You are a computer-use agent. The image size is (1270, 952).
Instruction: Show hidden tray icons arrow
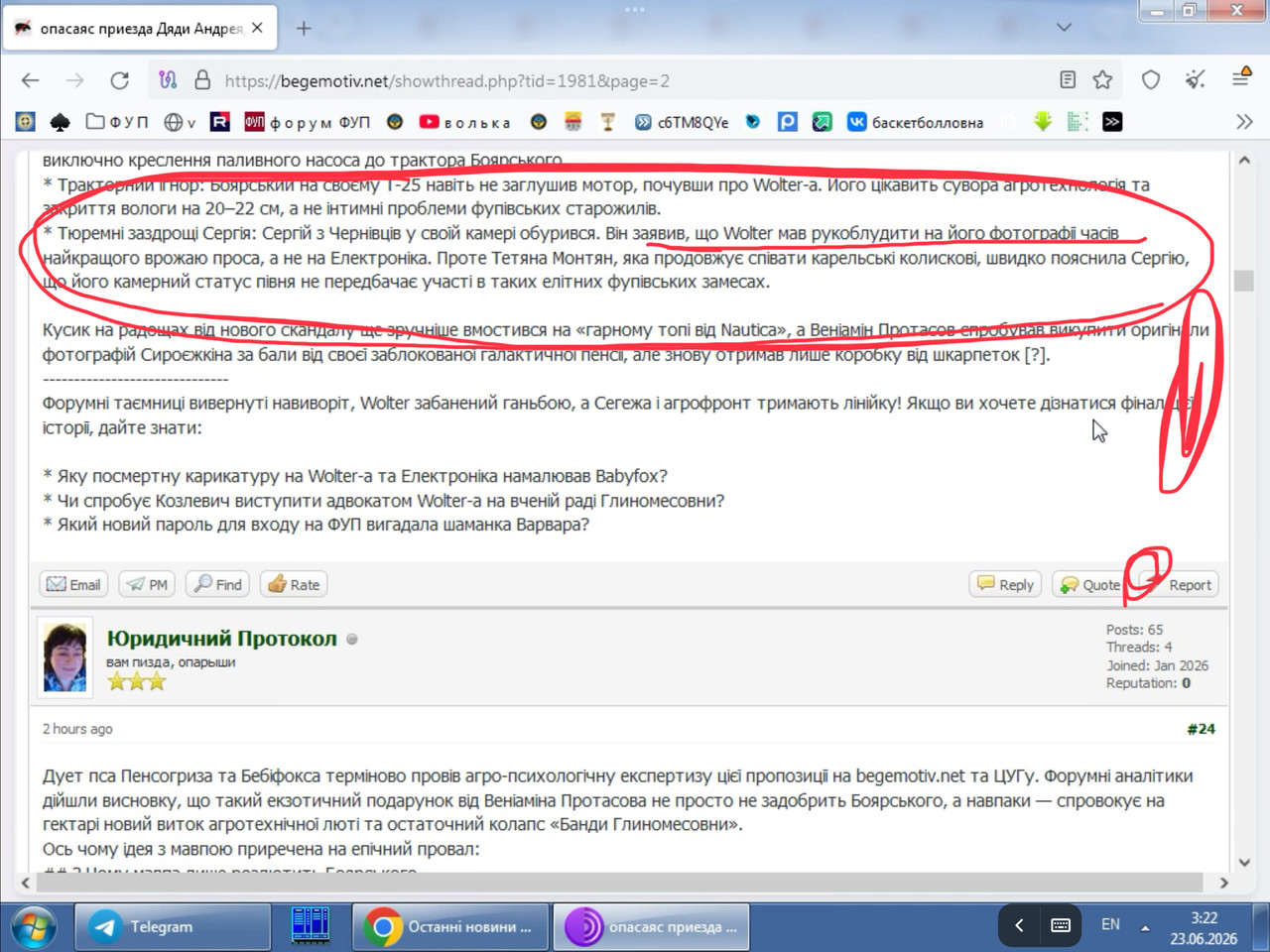point(1145,928)
